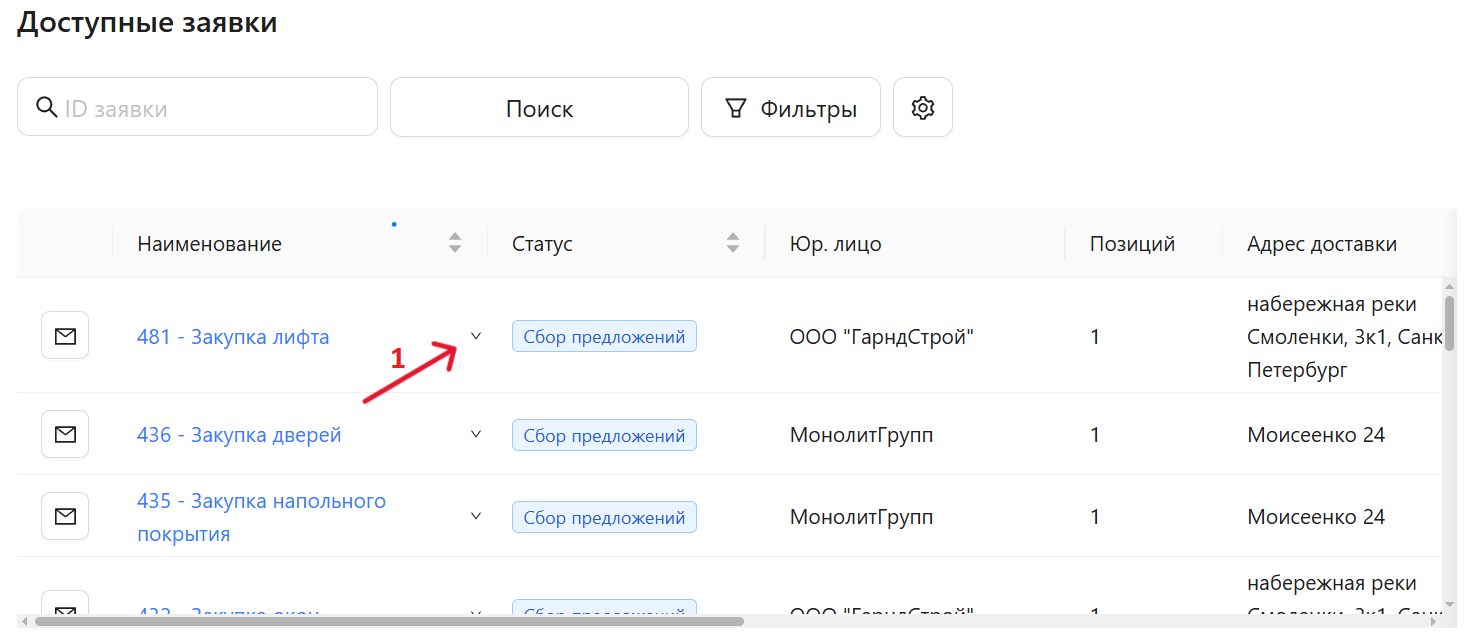This screenshot has width=1468, height=641.
Task: Click Сбор предложений status of request 436
Action: click(x=604, y=435)
